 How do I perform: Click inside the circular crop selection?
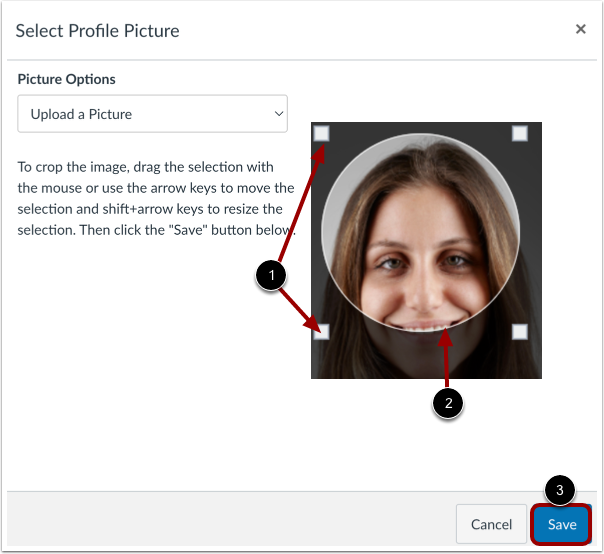421,233
